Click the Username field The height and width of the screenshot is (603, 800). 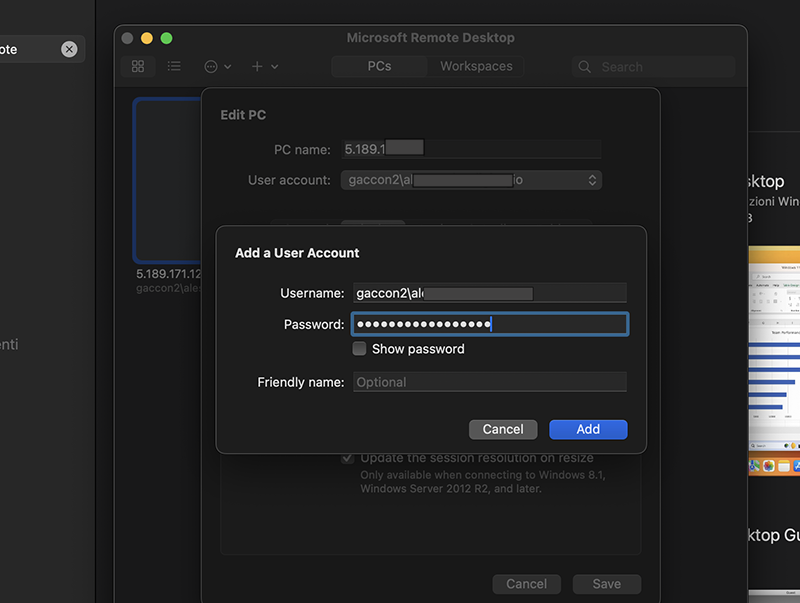[490, 293]
